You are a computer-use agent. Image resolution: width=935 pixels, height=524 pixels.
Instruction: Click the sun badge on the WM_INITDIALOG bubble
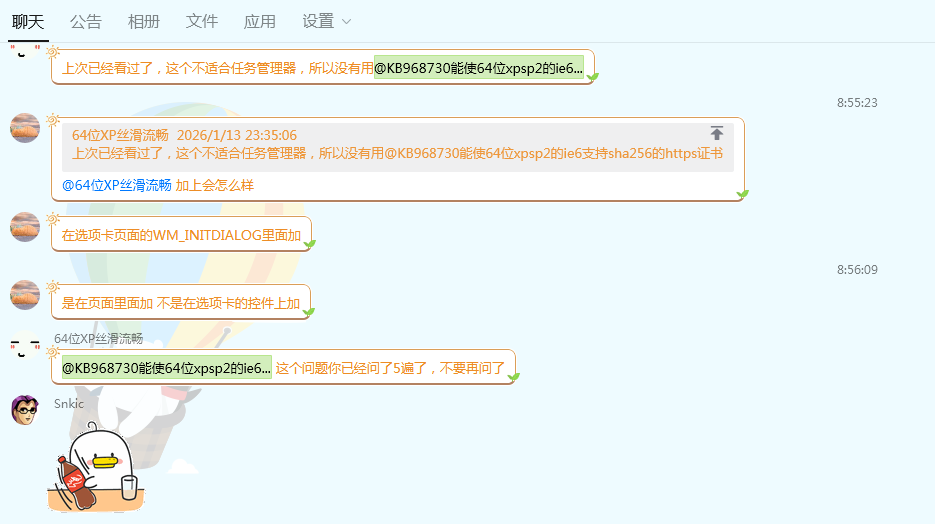tap(52, 219)
